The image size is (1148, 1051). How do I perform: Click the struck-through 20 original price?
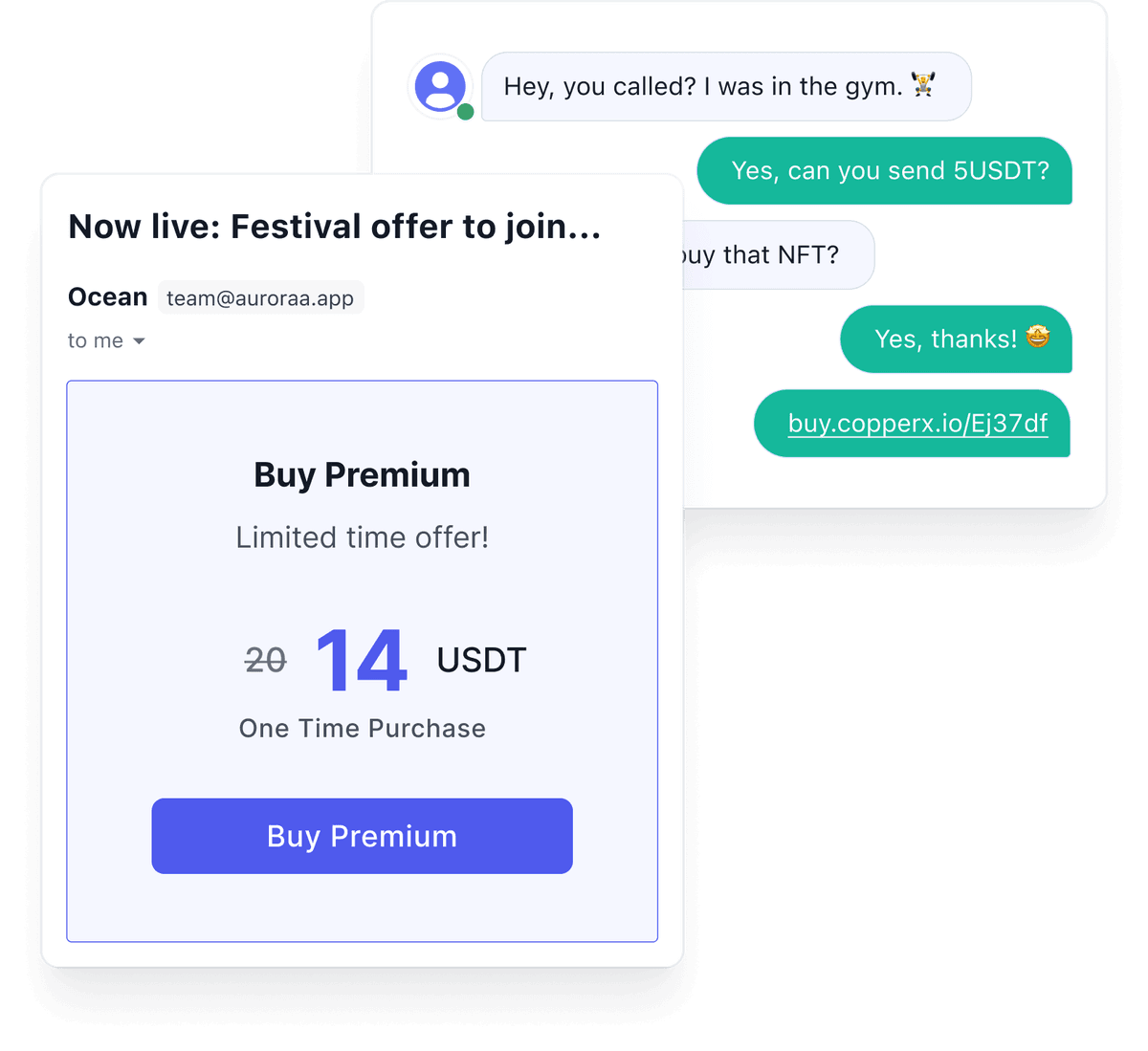pos(266,660)
